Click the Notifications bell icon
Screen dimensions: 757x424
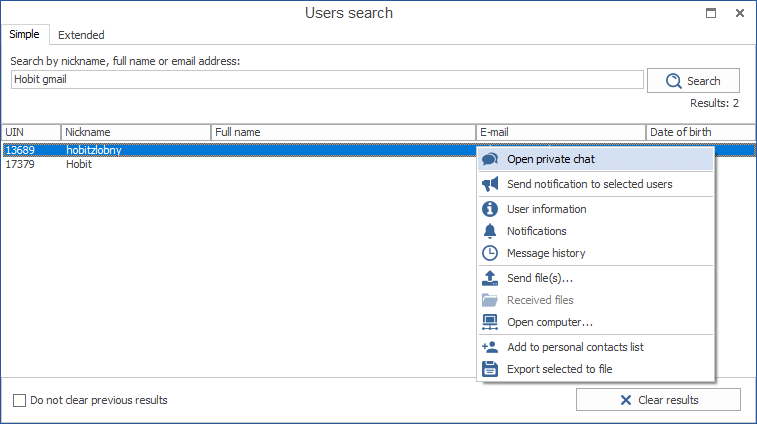(x=490, y=231)
